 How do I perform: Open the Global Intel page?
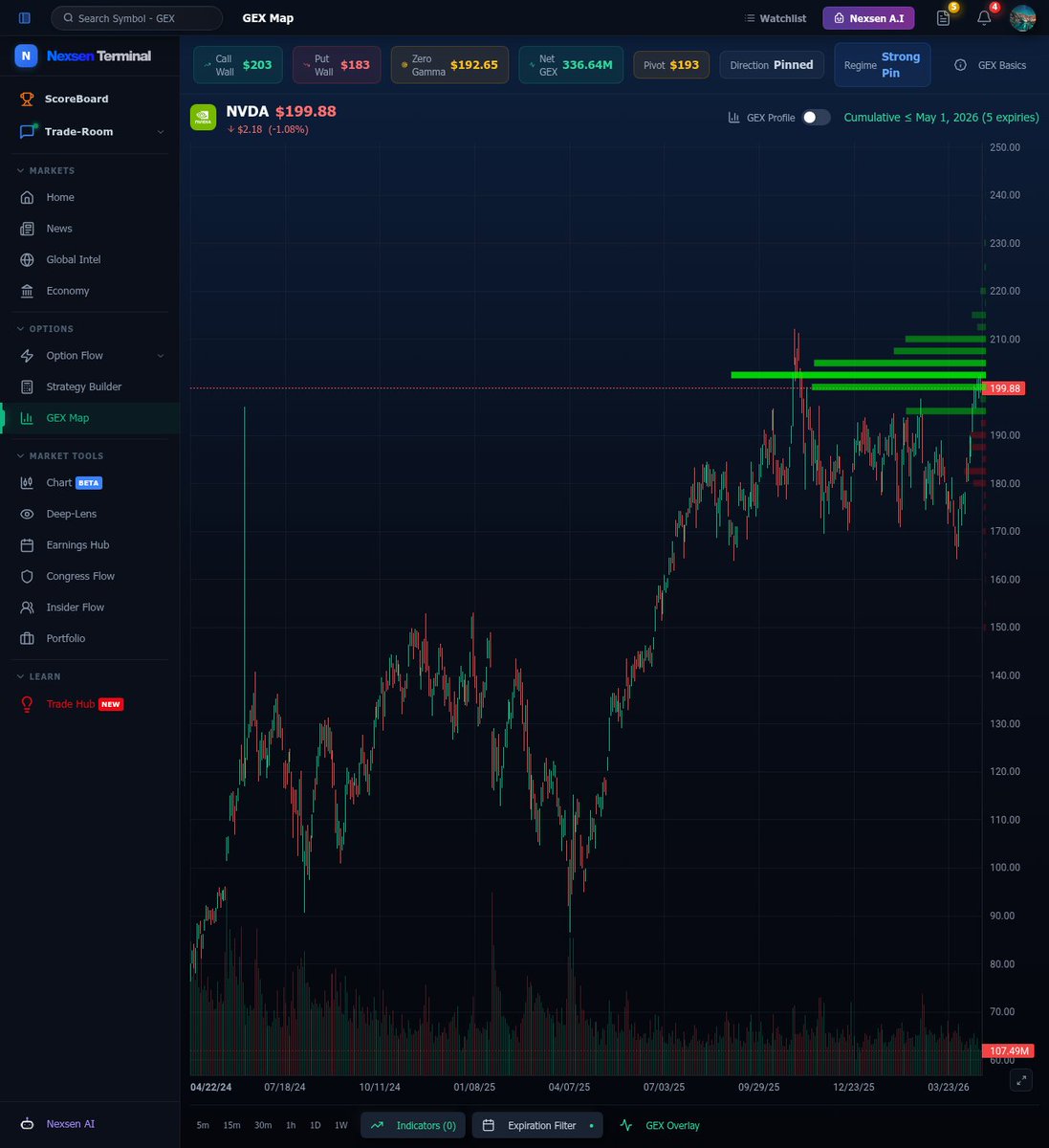[x=74, y=259]
